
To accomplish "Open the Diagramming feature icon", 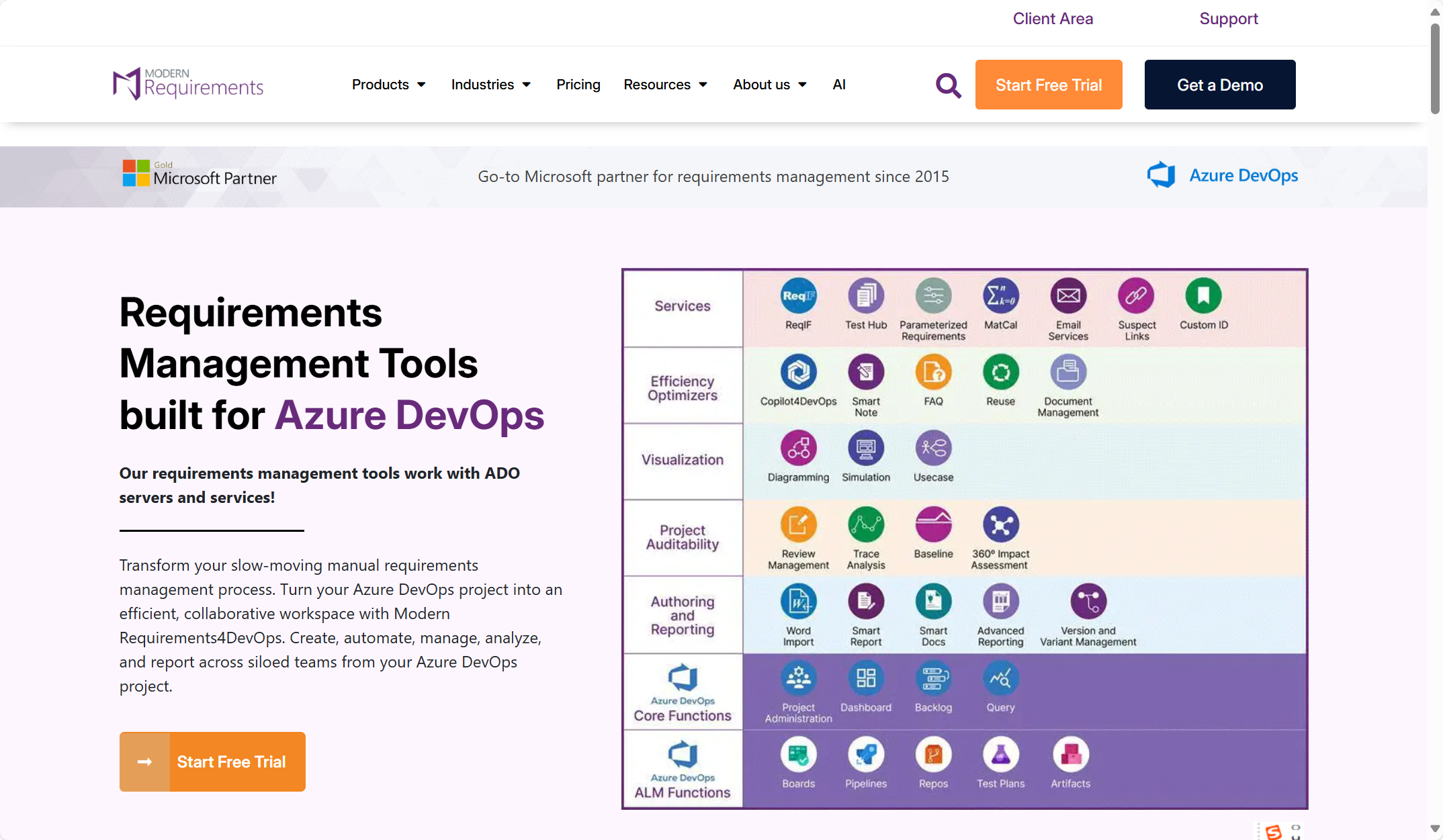I will pyautogui.click(x=798, y=449).
